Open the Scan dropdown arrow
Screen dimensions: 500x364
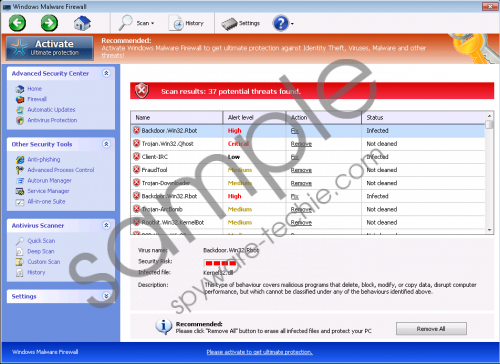point(153,23)
